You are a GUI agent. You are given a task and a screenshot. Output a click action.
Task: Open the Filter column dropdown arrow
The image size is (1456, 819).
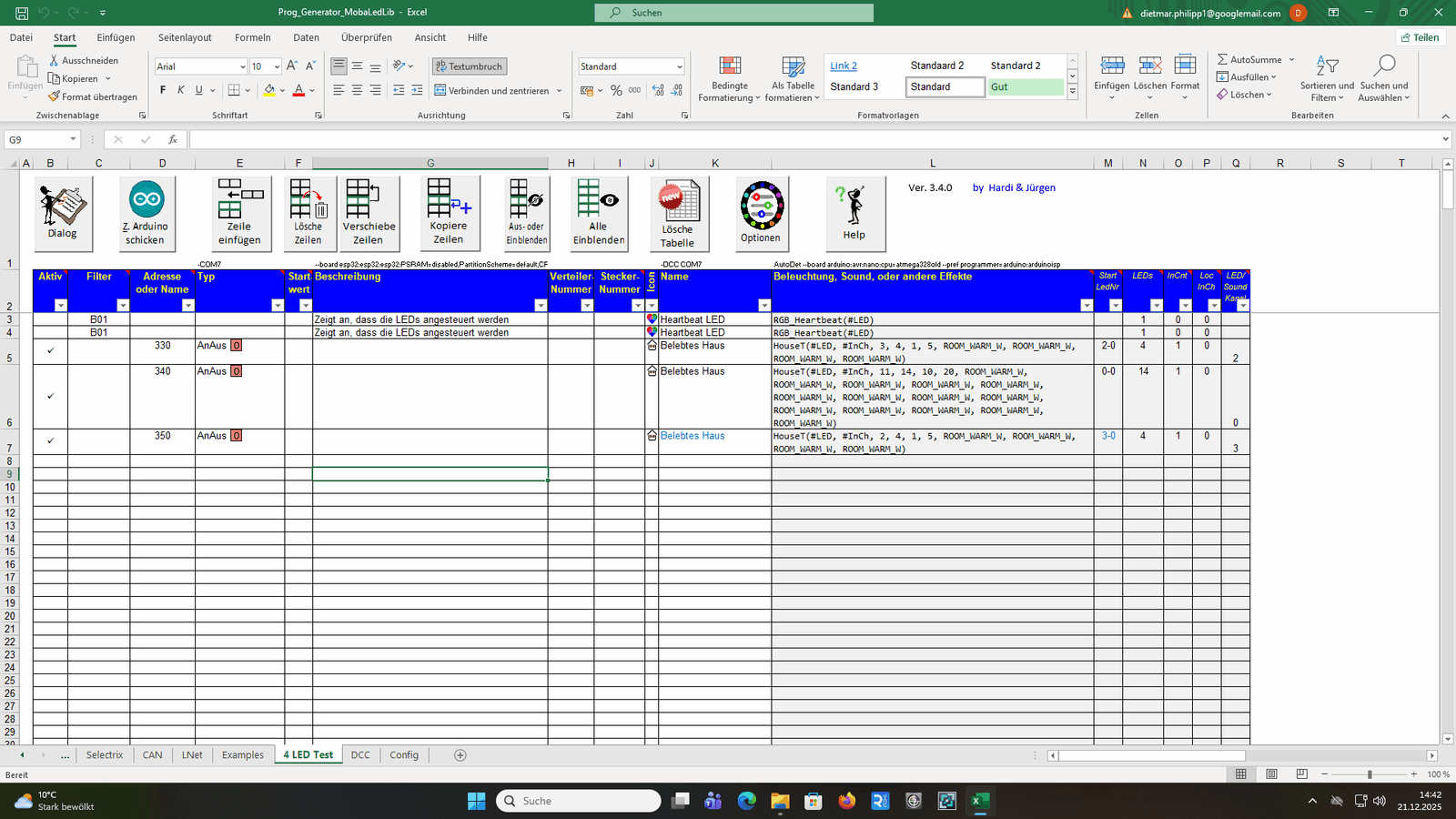coord(123,306)
